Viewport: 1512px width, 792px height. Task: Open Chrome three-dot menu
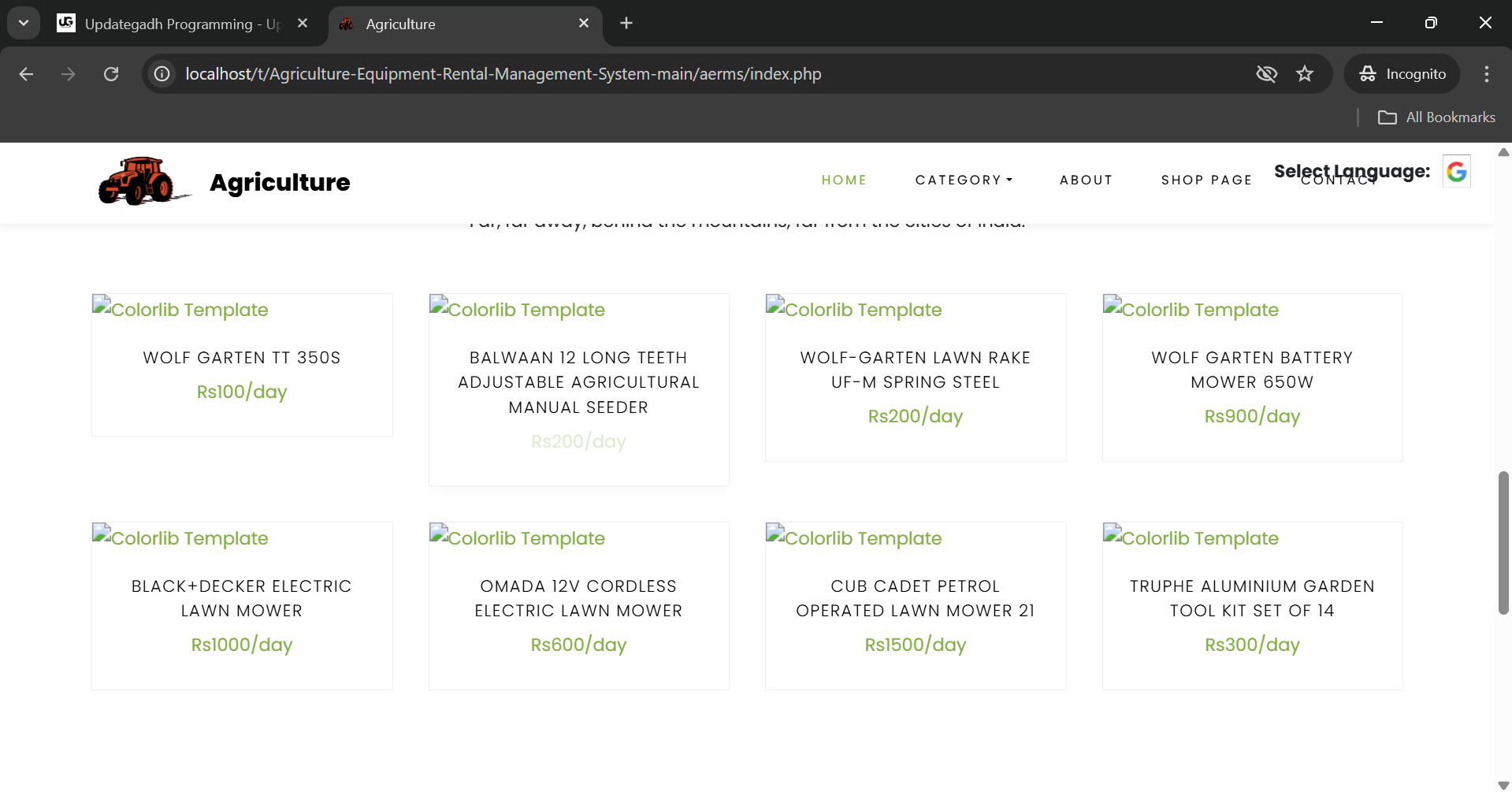point(1487,74)
